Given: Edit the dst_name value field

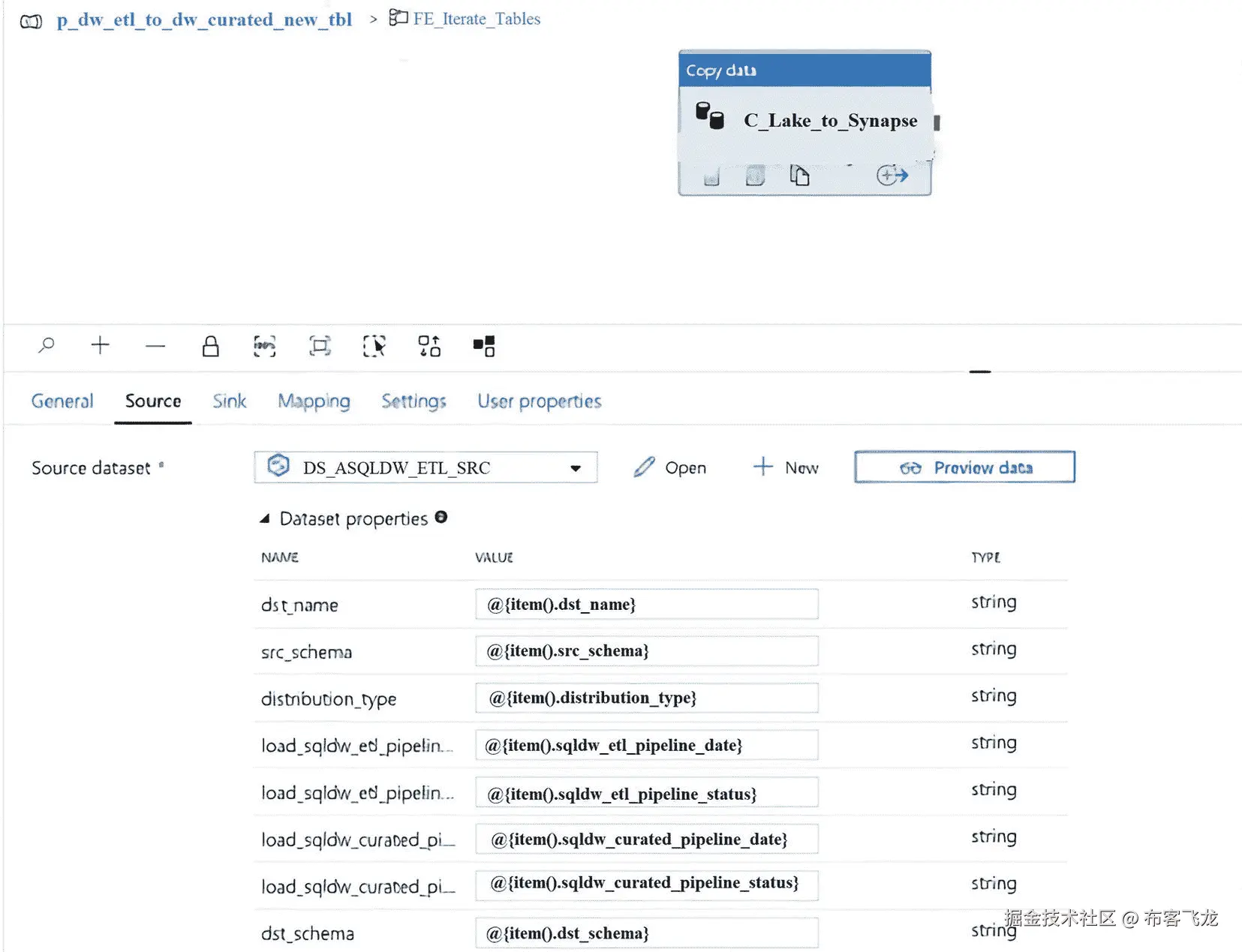Looking at the screenshot, I should (x=646, y=604).
